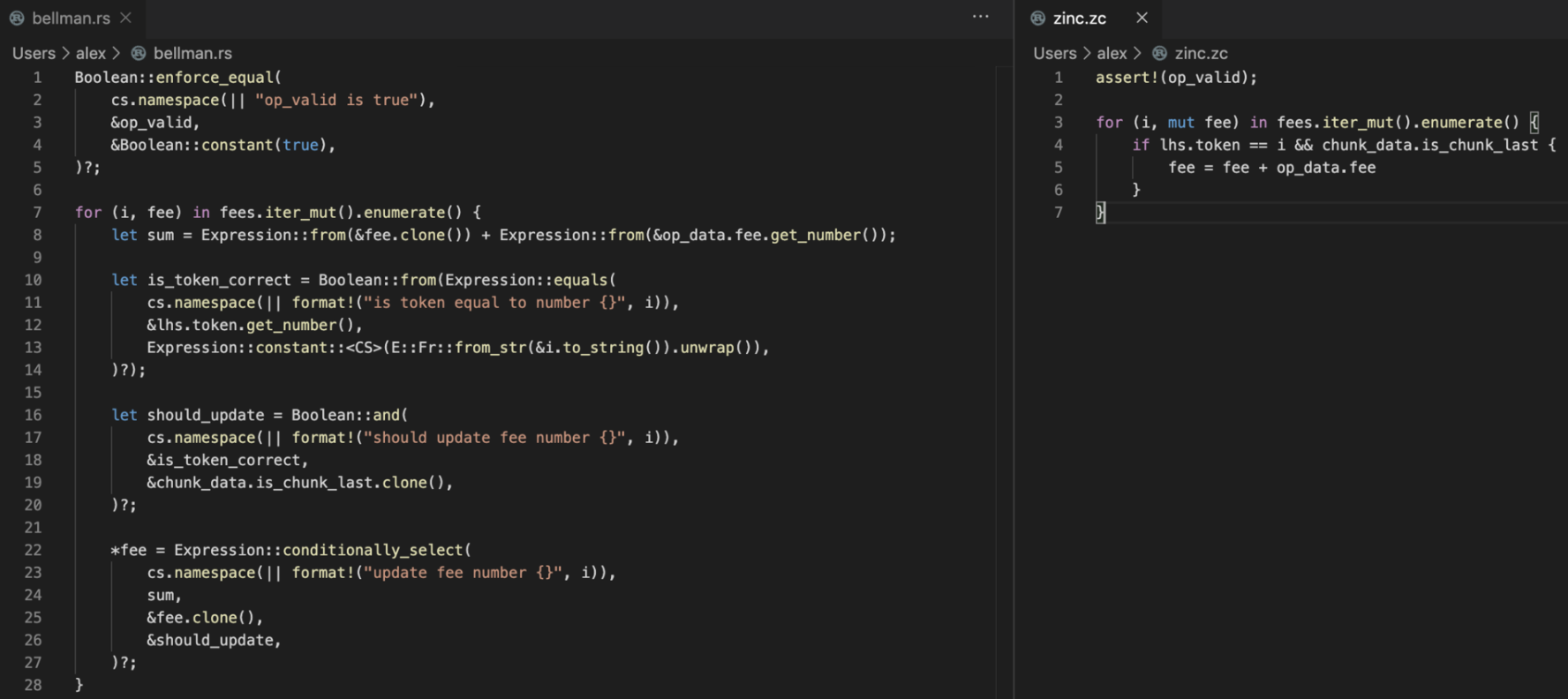
Task: Close the zinc.zc tab
Action: (1142, 18)
